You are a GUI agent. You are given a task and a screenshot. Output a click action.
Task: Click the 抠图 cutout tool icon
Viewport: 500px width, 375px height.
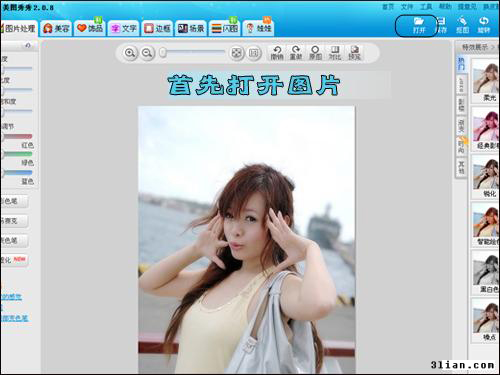pyautogui.click(x=463, y=25)
